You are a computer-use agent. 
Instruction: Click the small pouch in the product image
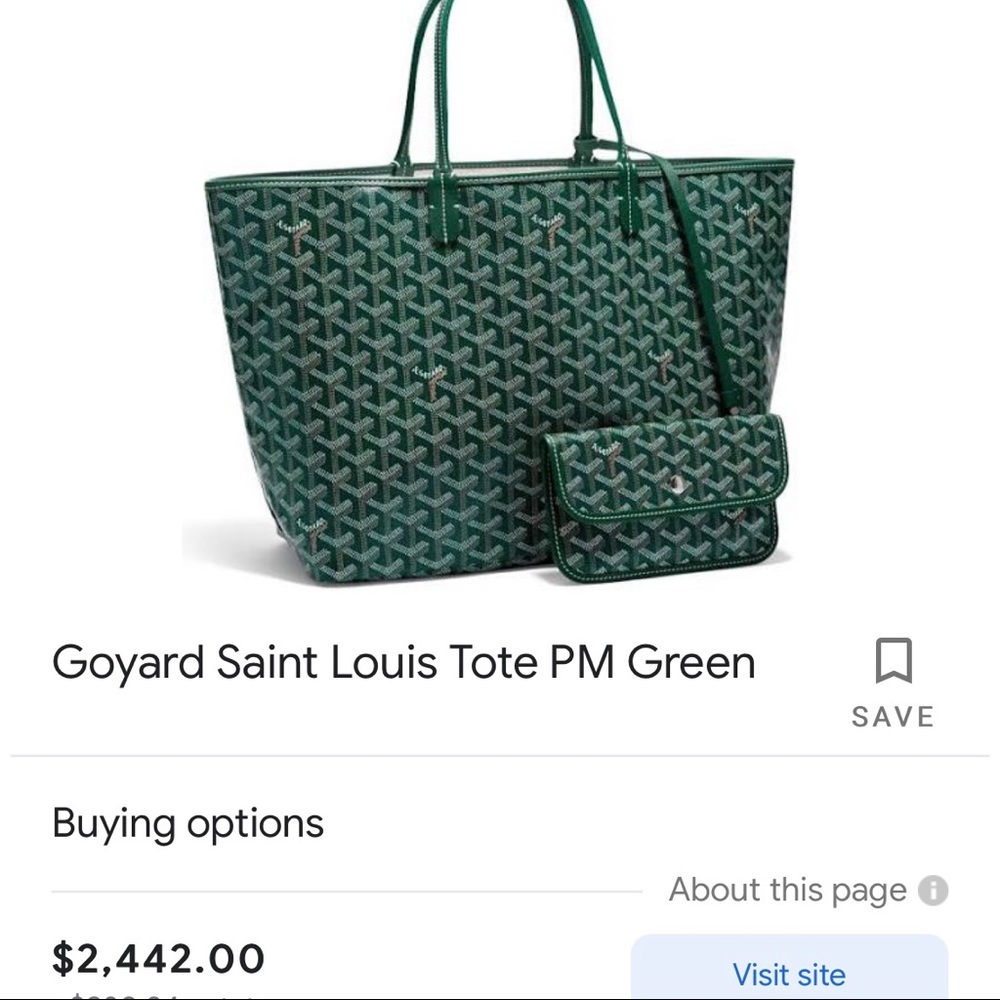665,500
